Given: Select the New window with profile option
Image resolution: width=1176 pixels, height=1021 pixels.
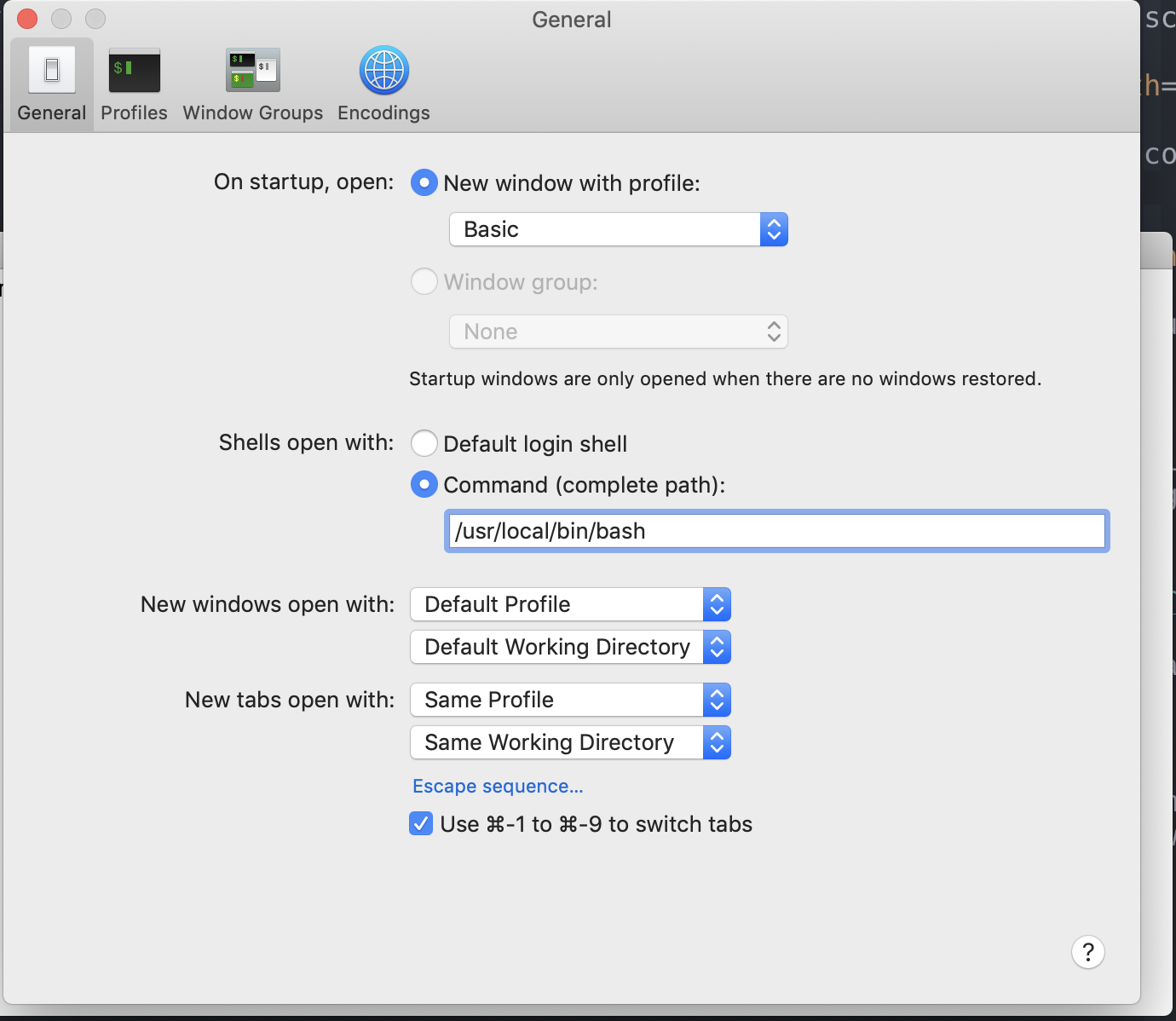Looking at the screenshot, I should tap(424, 182).
